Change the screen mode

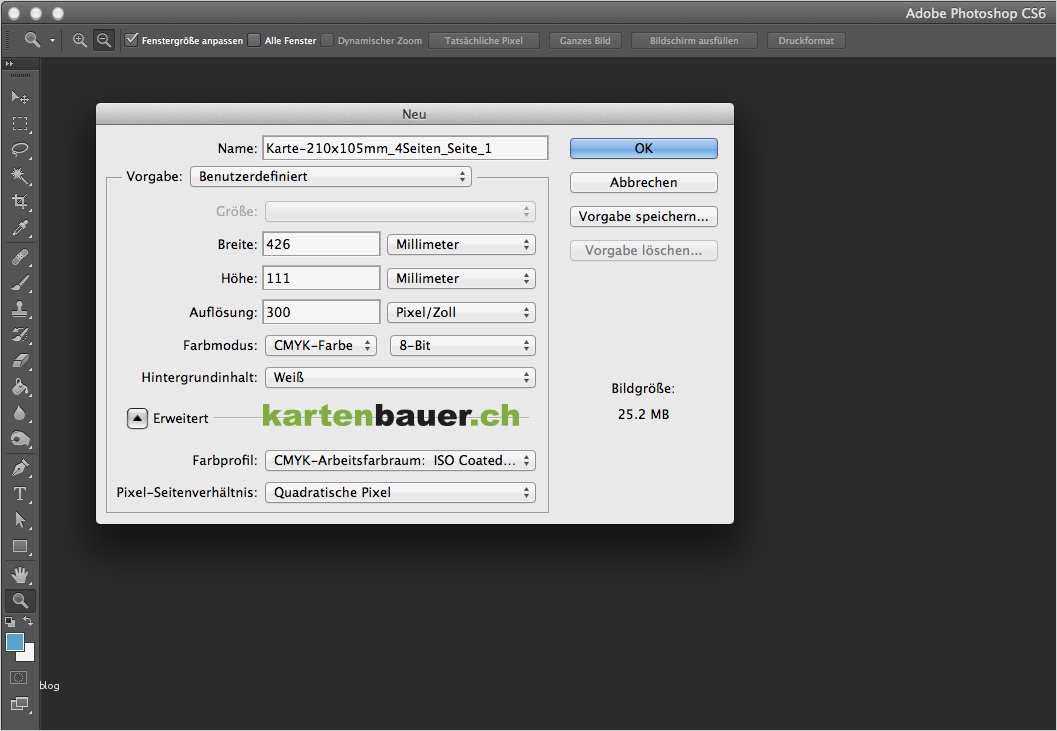click(20, 704)
